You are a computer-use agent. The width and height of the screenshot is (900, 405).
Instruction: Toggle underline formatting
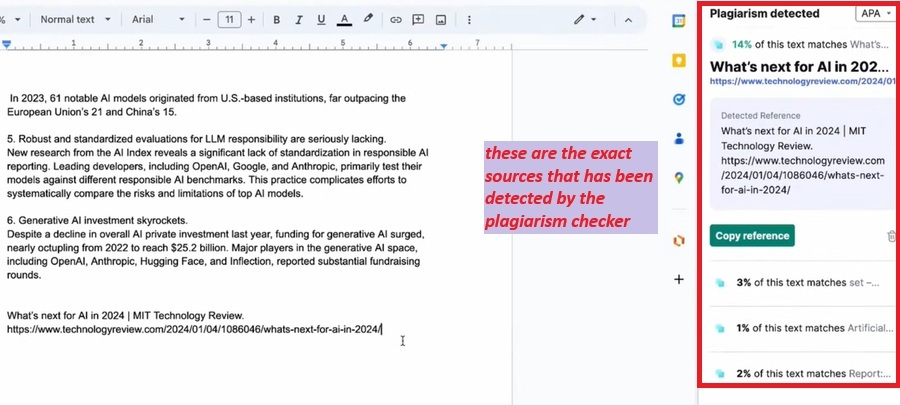pos(321,20)
